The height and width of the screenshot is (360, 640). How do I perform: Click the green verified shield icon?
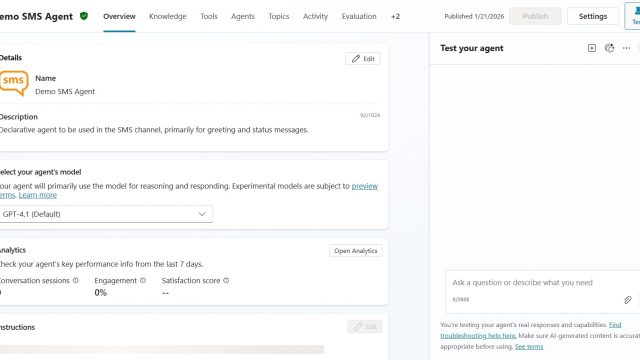tap(84, 16)
